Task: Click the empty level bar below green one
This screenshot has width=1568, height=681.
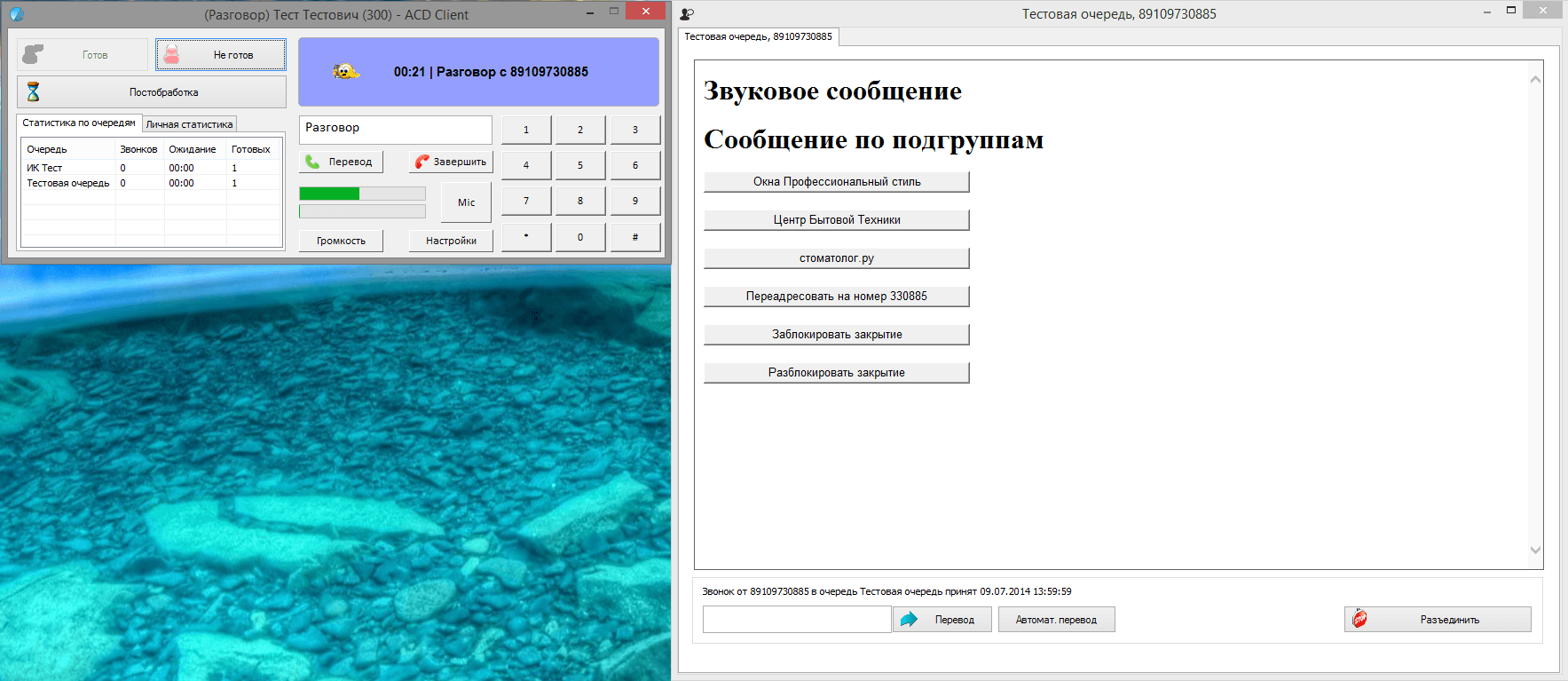Action: point(362,211)
